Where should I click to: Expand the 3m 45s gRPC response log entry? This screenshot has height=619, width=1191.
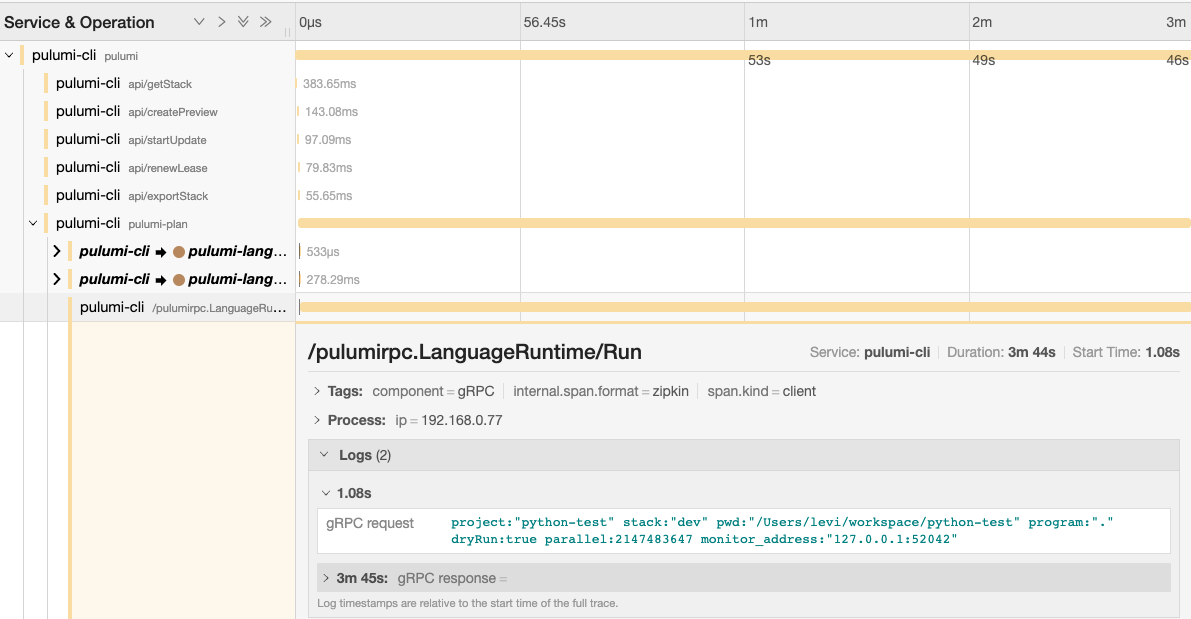325,577
